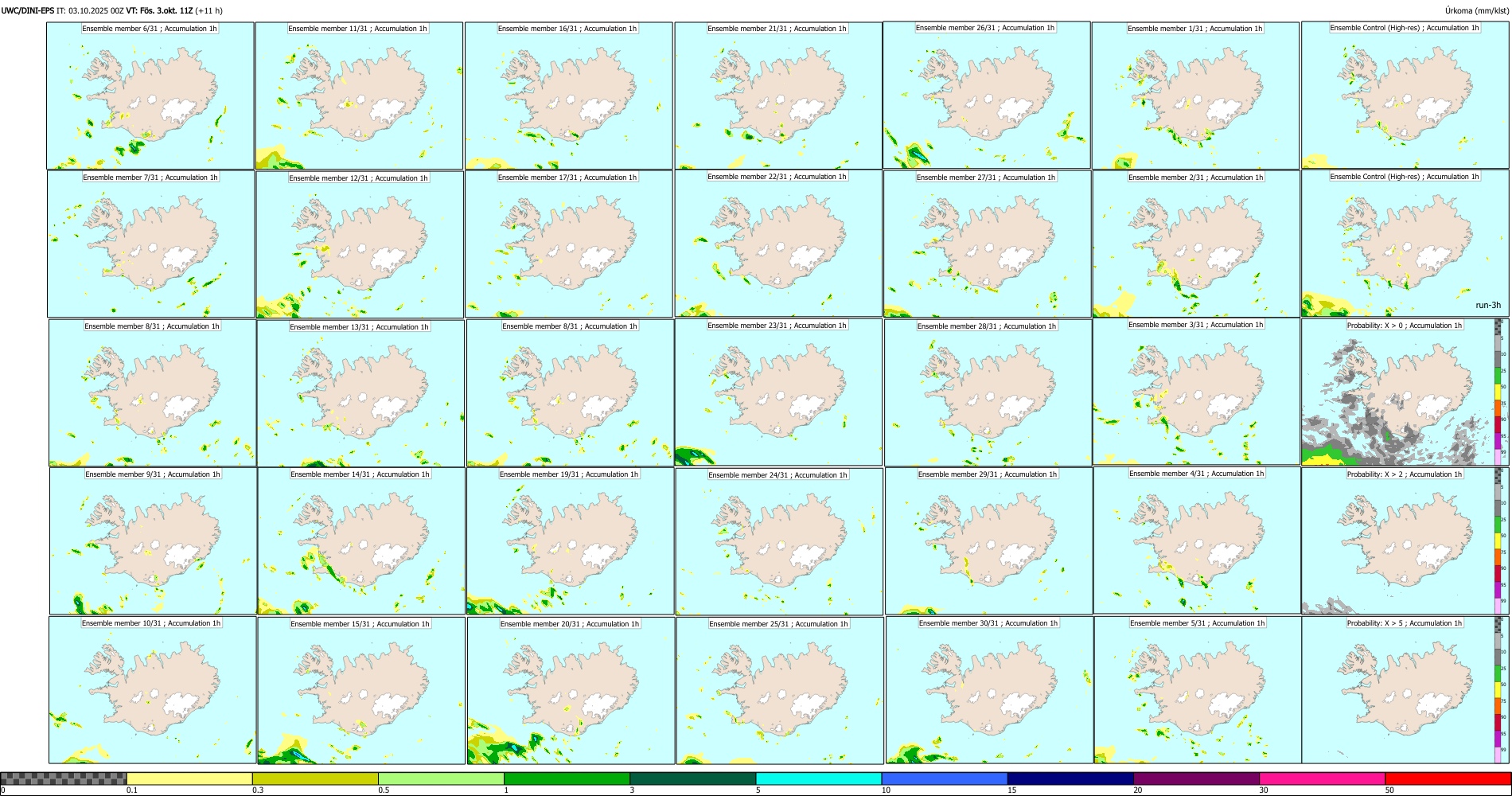Open the Ensemble Control map marked run-3h
The height and width of the screenshot is (796, 1512).
click(1405, 244)
